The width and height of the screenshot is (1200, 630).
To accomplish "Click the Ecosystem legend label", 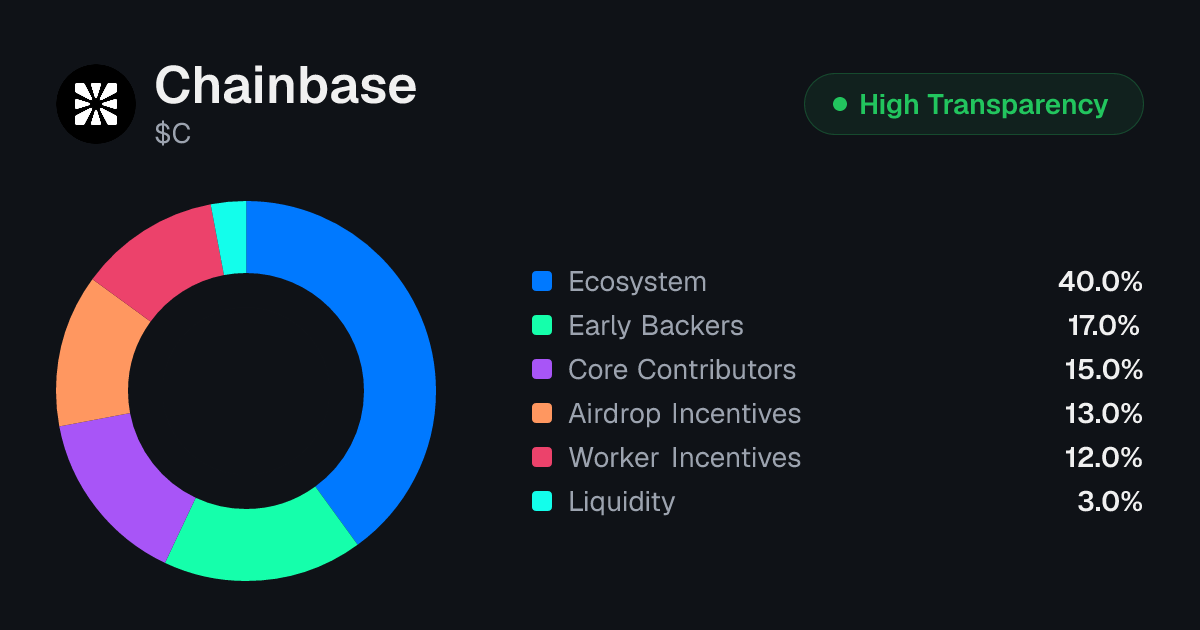I will pos(637,283).
